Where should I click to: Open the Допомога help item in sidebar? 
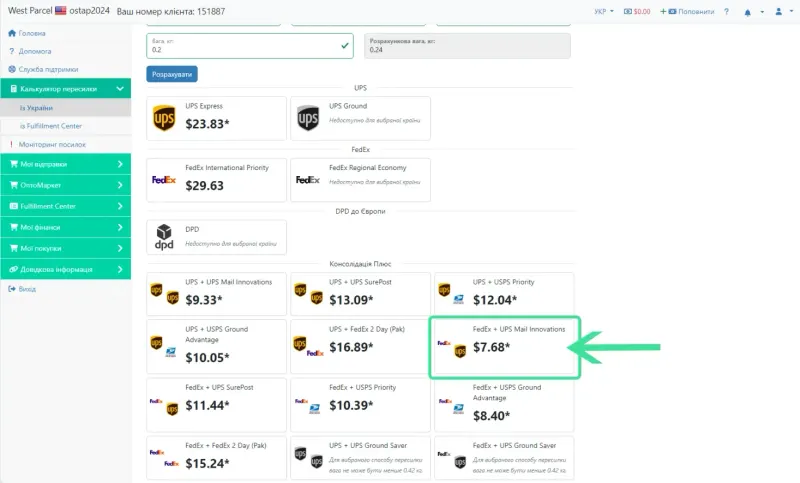[x=30, y=51]
